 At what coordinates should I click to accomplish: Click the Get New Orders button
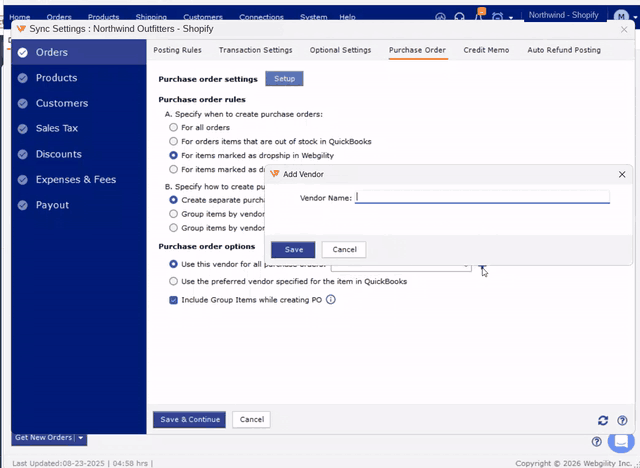pyautogui.click(x=43, y=438)
